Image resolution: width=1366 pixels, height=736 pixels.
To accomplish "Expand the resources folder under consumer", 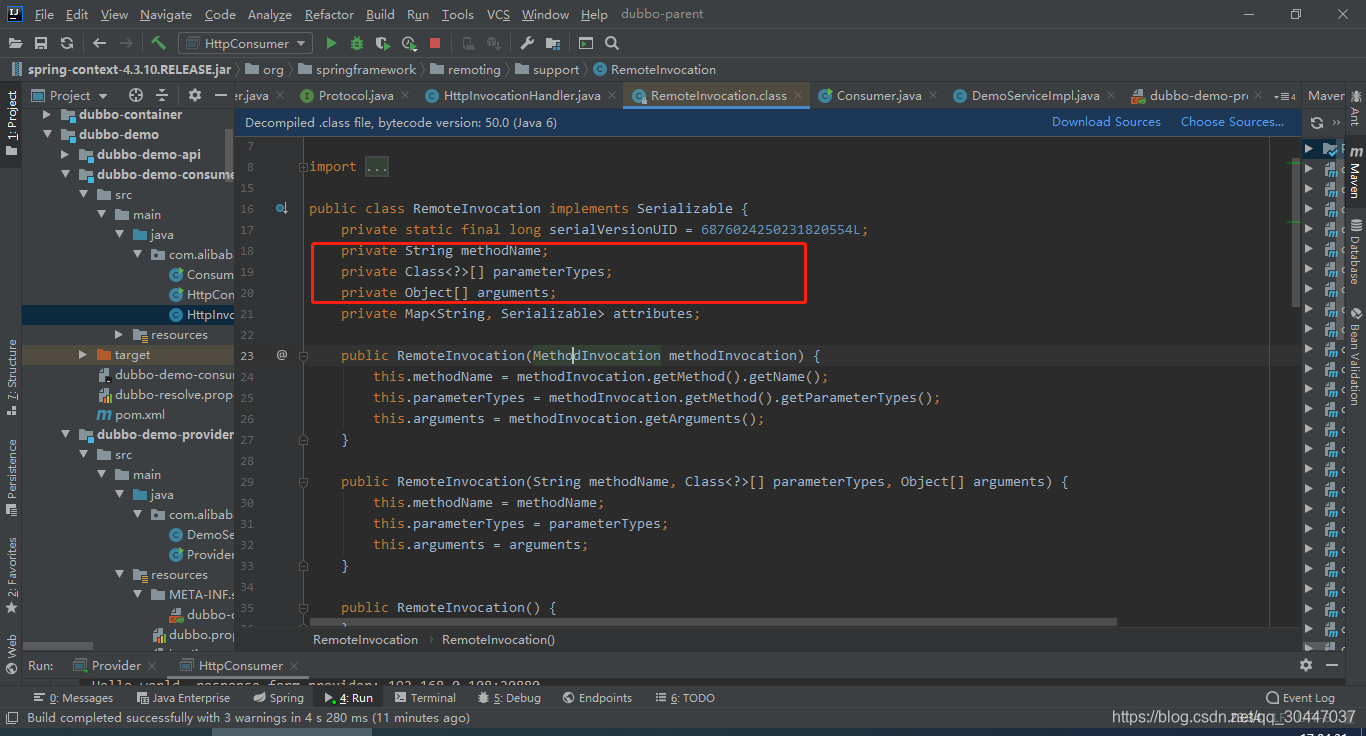I will pyautogui.click(x=120, y=334).
